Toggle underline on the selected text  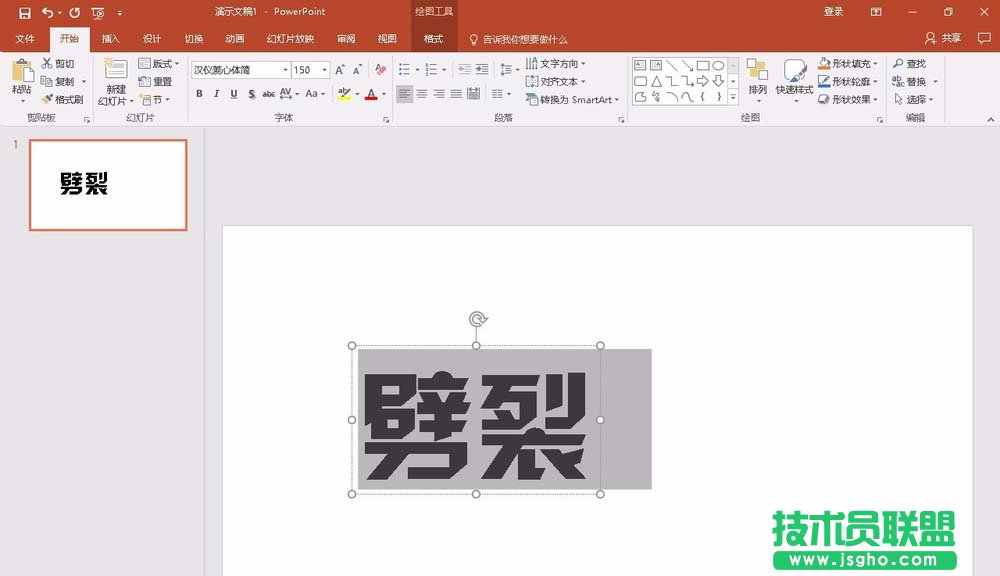click(x=234, y=93)
